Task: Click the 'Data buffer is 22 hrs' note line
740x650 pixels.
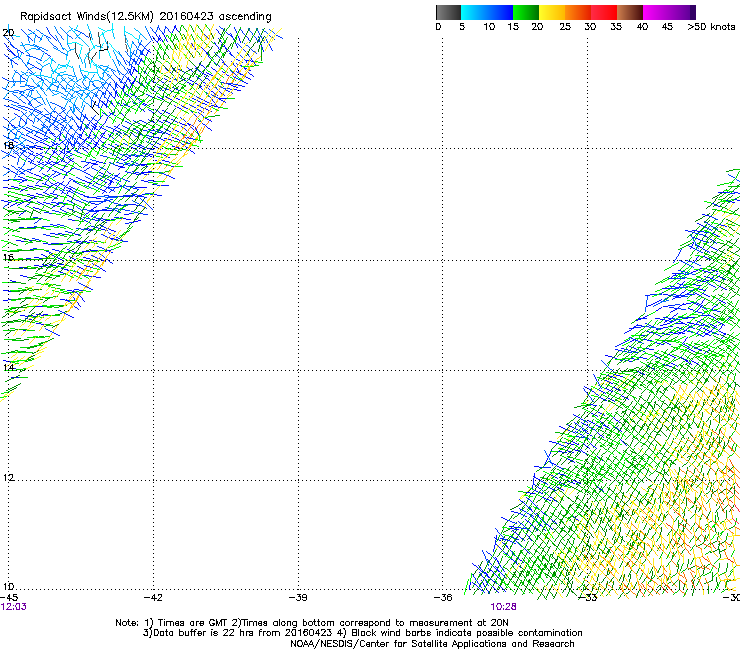Action: coord(363,633)
